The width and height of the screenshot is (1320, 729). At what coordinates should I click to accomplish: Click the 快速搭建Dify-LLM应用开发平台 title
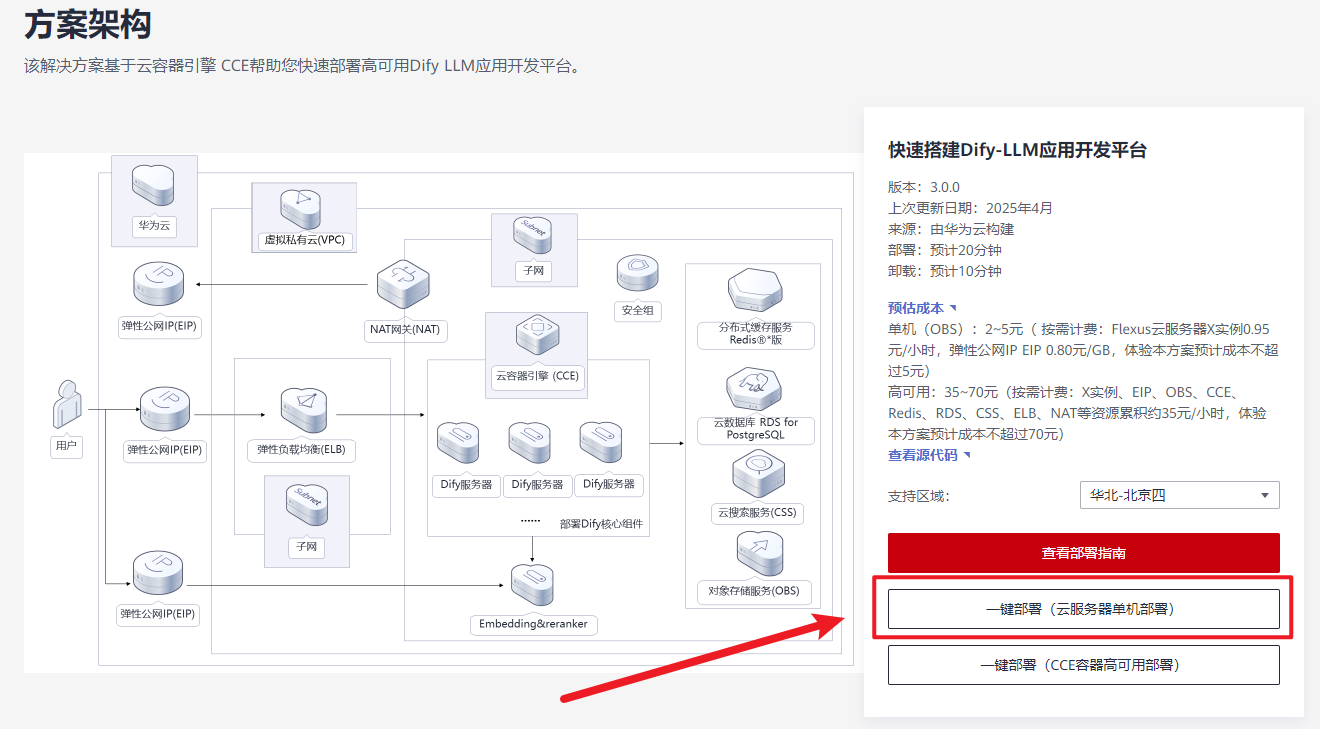(1017, 151)
